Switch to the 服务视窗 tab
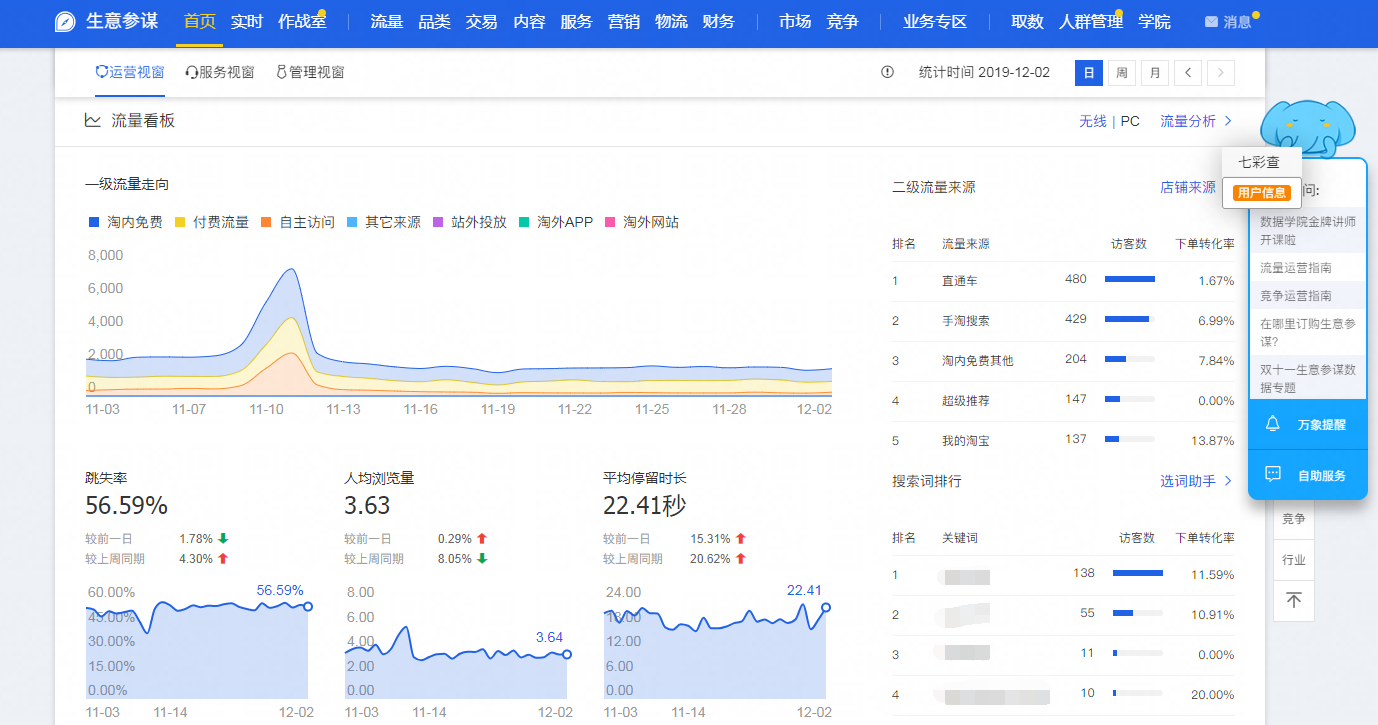 coord(220,72)
